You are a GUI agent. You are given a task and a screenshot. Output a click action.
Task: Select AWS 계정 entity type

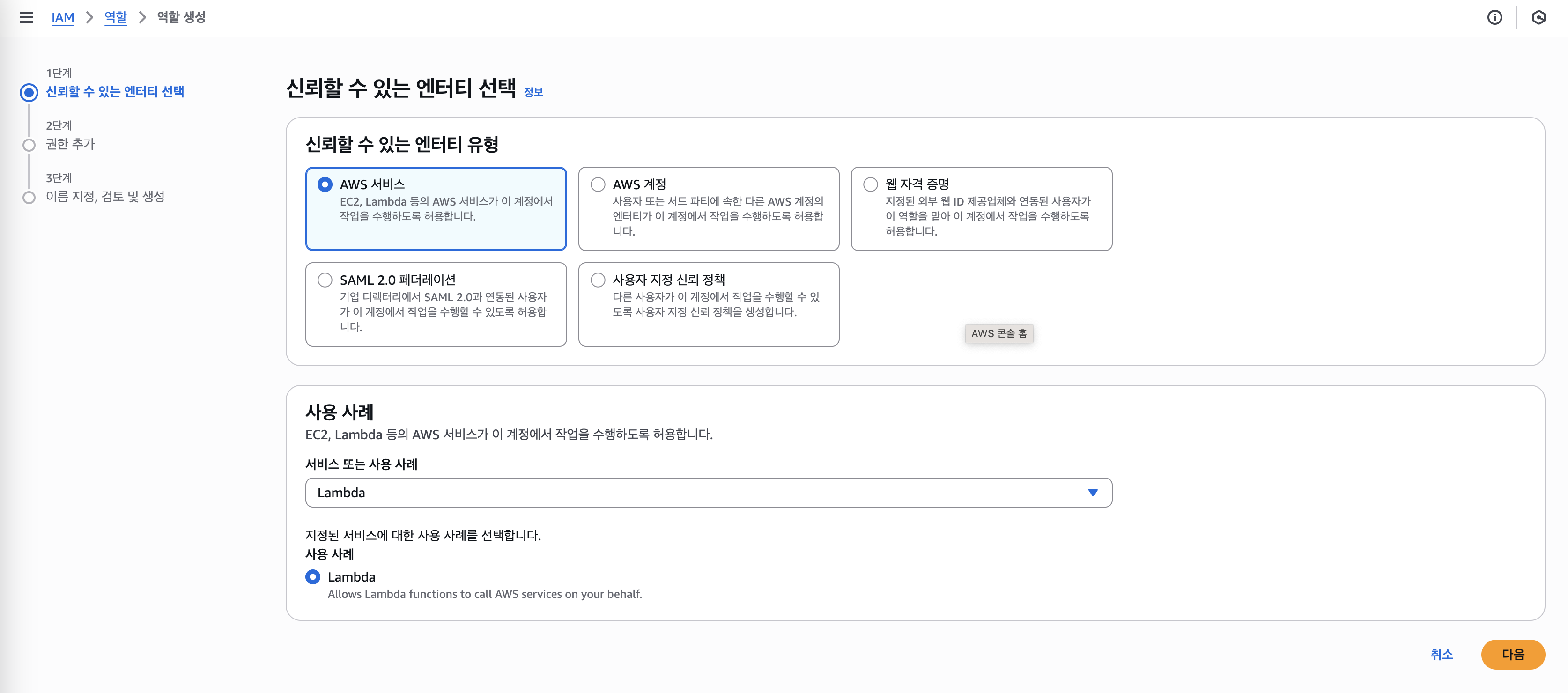pos(598,184)
